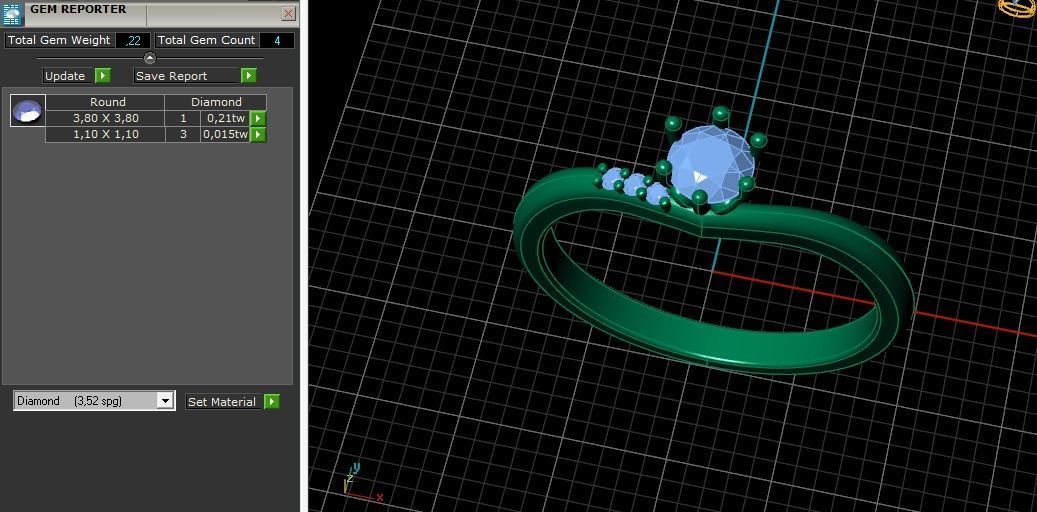Click the Update button label
1037x512 pixels.
68,75
